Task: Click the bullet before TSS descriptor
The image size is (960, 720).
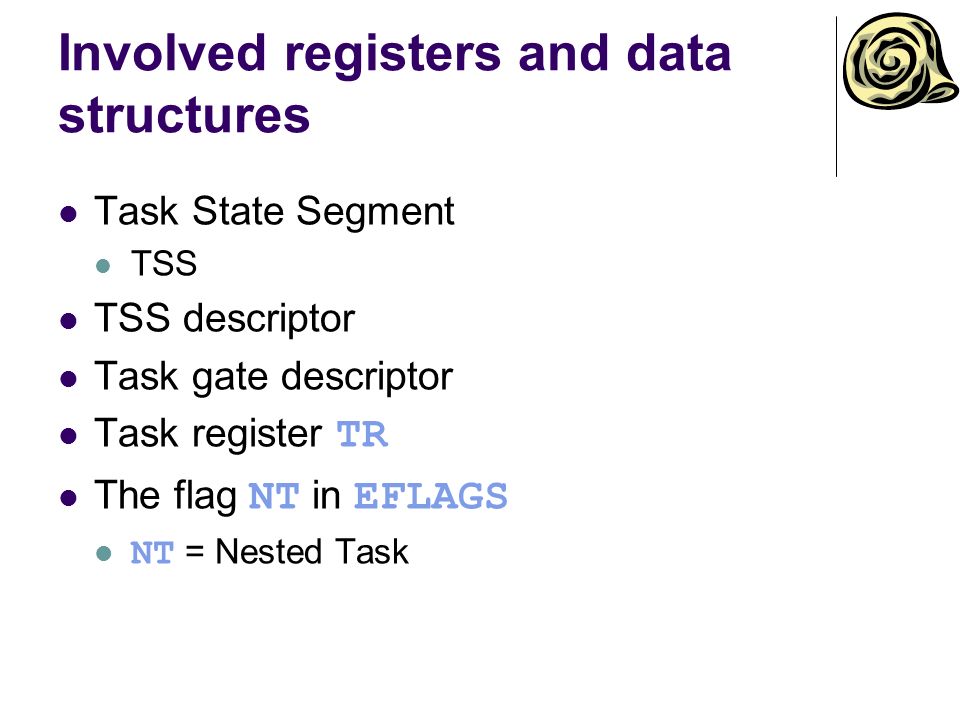Action: (x=69, y=321)
